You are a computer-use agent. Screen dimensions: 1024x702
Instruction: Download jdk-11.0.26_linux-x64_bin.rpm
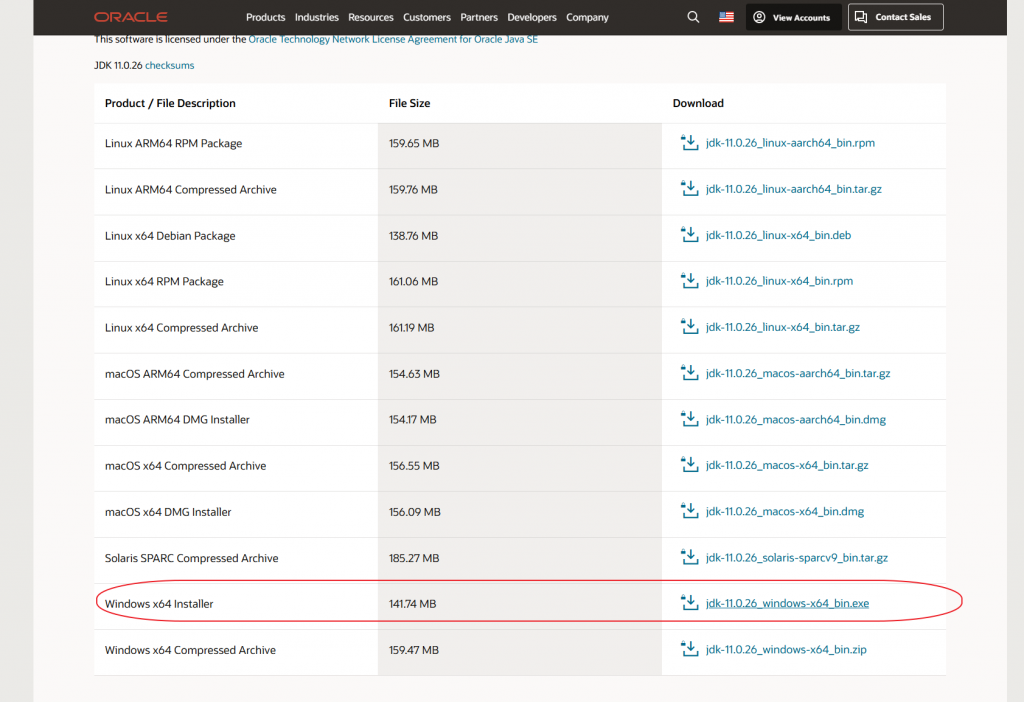pyautogui.click(x=779, y=281)
